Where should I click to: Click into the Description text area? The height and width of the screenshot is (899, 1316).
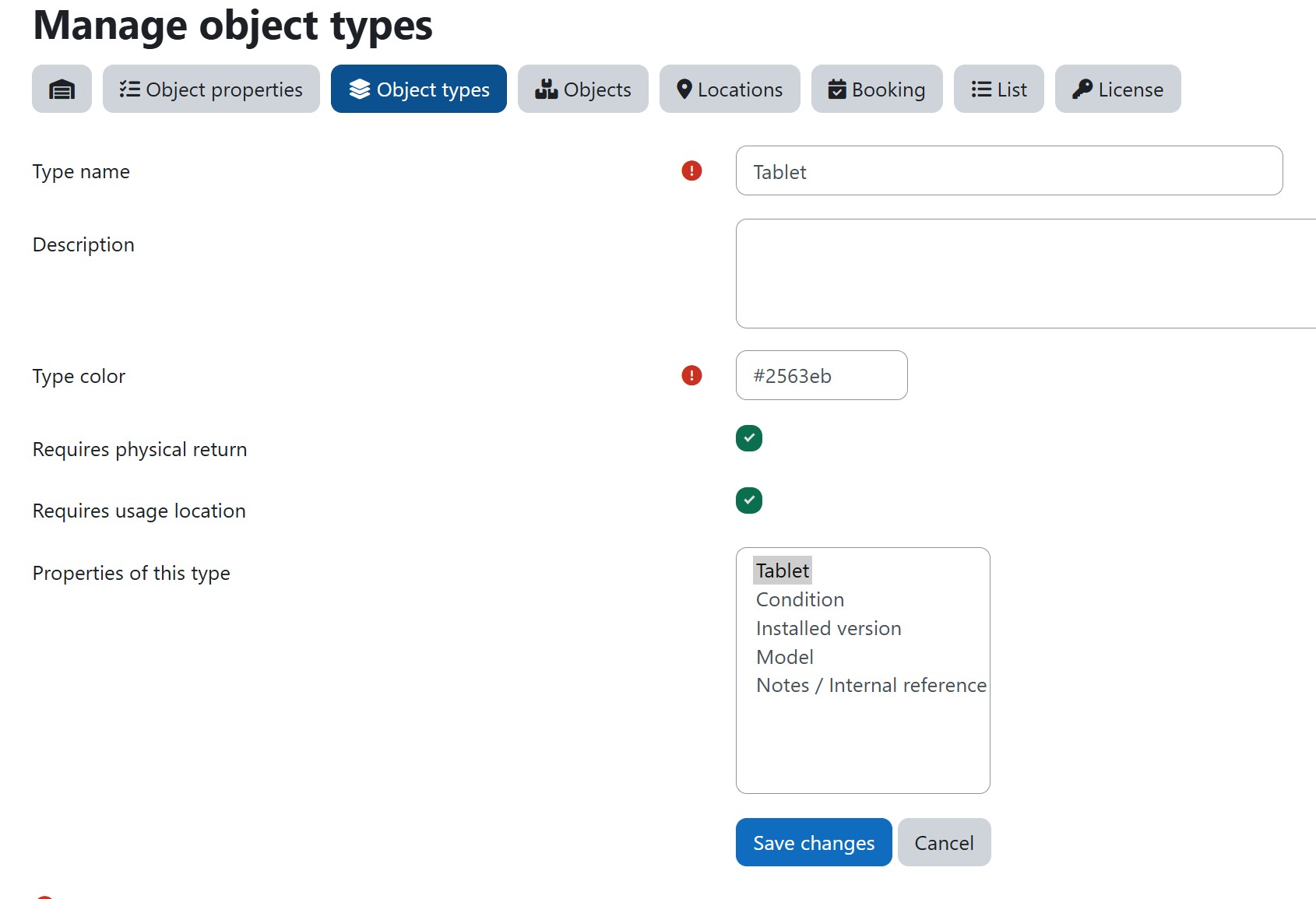(x=1024, y=273)
